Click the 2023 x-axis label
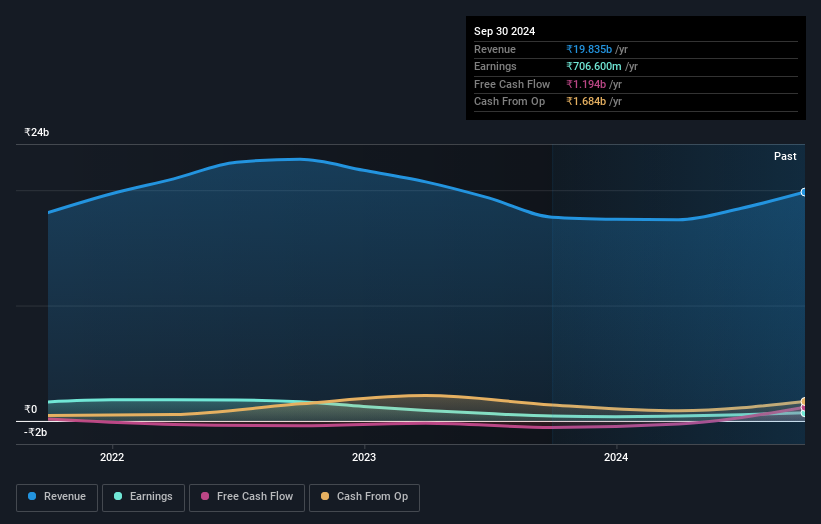The image size is (821, 524). [364, 457]
